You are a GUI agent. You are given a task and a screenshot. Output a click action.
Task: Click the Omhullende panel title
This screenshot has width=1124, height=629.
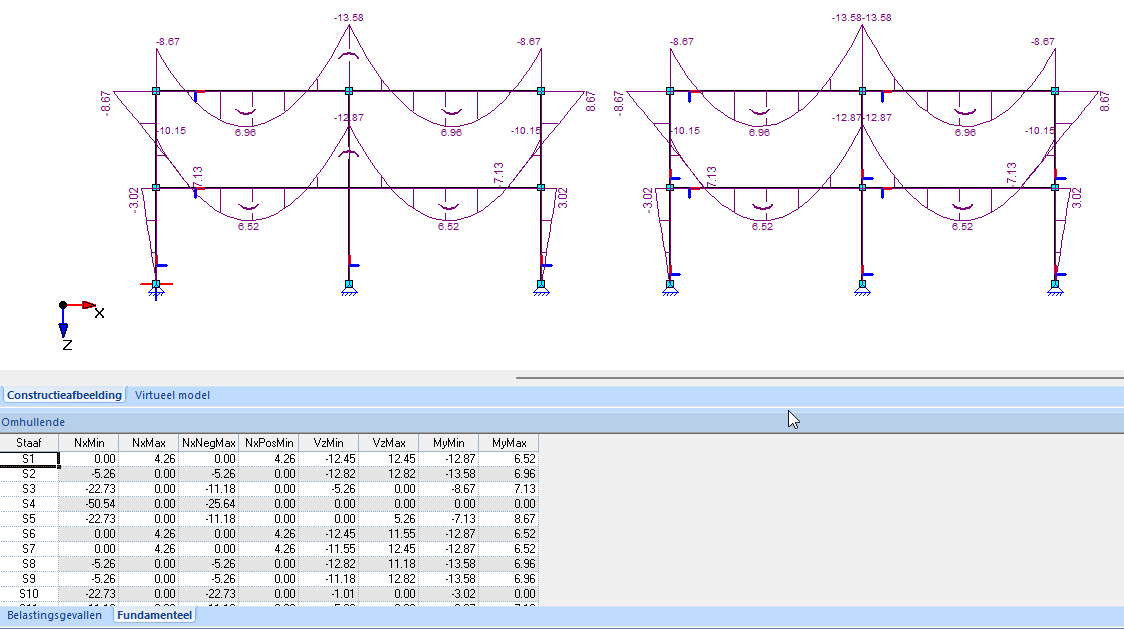click(x=33, y=422)
